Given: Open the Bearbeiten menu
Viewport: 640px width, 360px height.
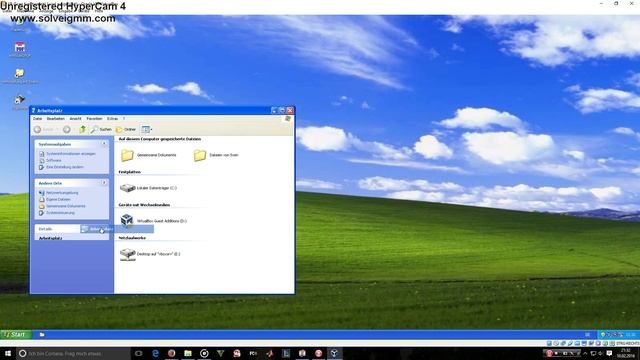Looking at the screenshot, I should pos(56,119).
